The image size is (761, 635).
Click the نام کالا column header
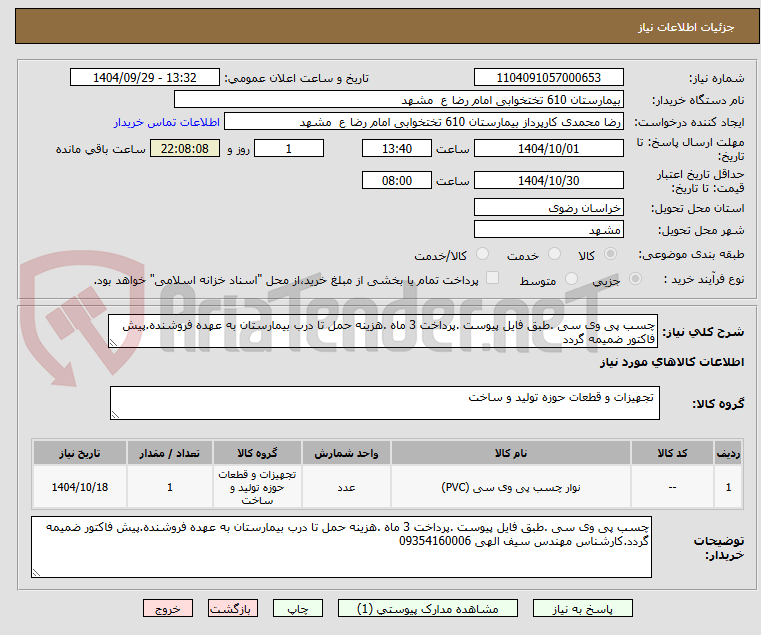point(511,453)
